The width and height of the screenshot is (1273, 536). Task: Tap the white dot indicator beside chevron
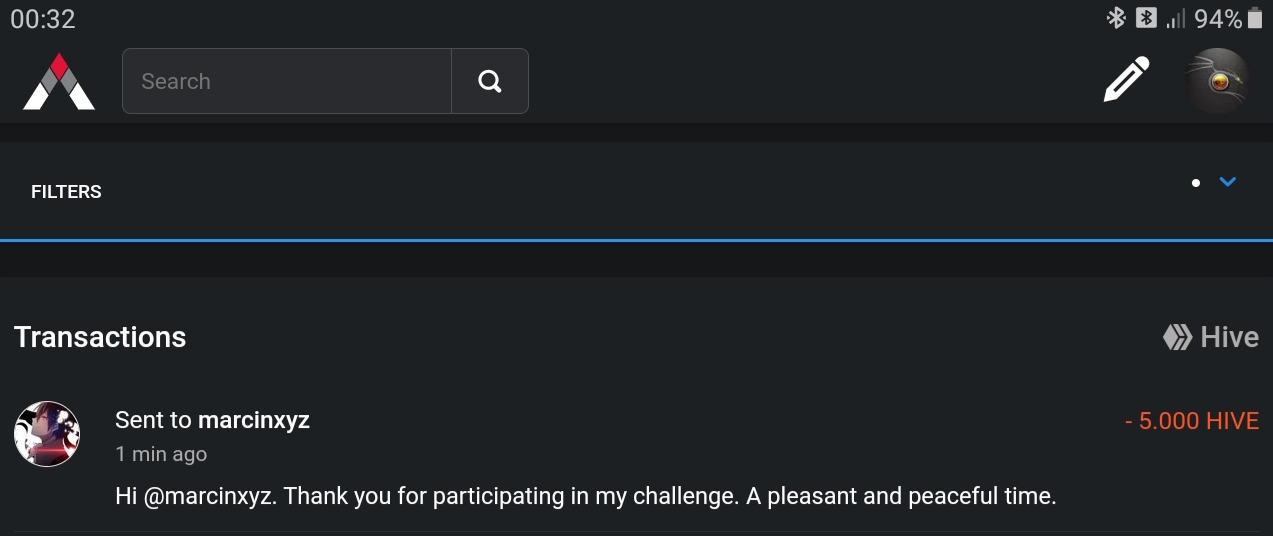tap(1196, 183)
